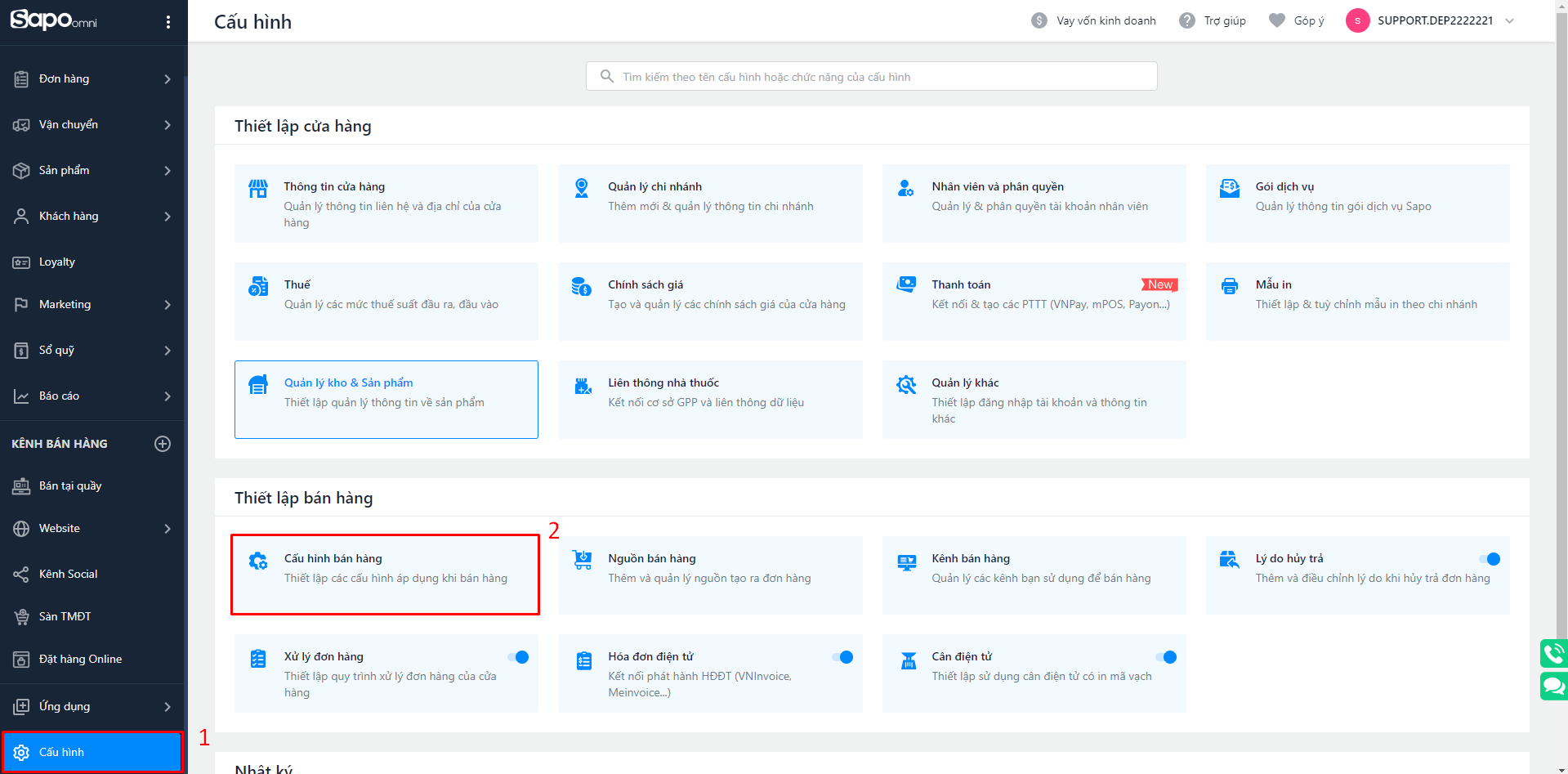Click the Mẫu in printer icon

(x=1230, y=286)
